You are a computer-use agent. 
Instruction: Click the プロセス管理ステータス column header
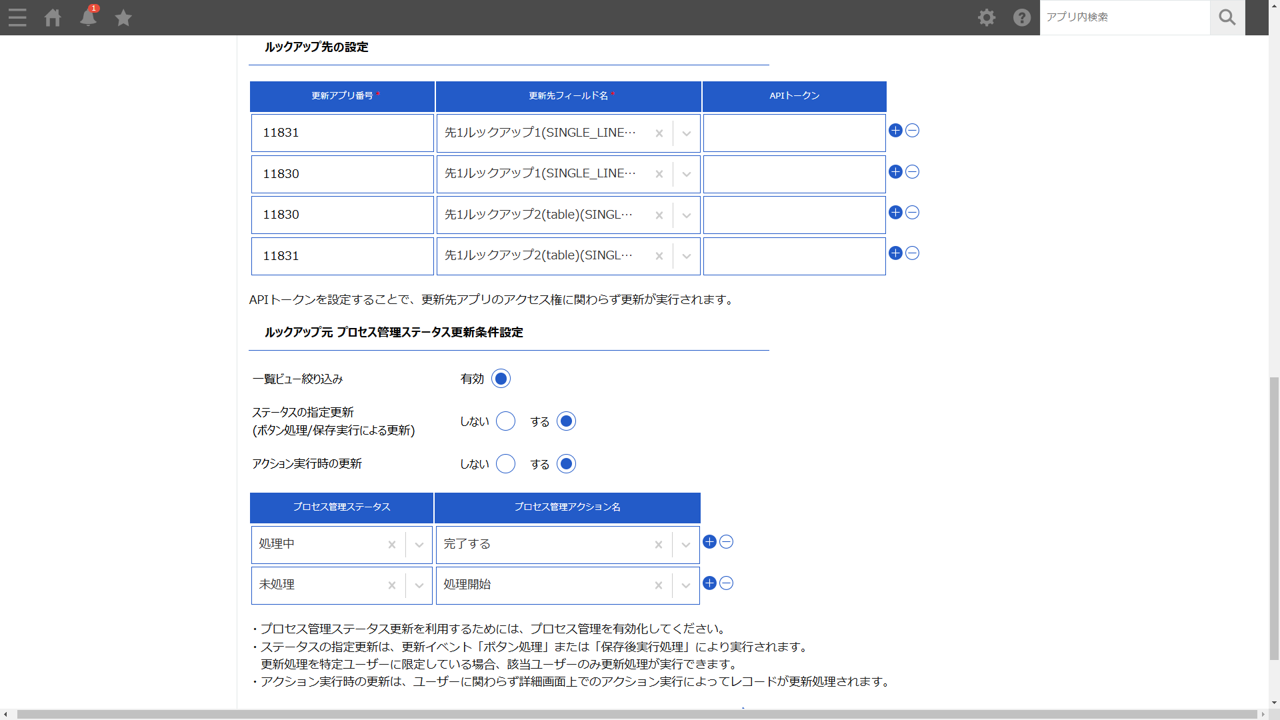click(x=342, y=507)
